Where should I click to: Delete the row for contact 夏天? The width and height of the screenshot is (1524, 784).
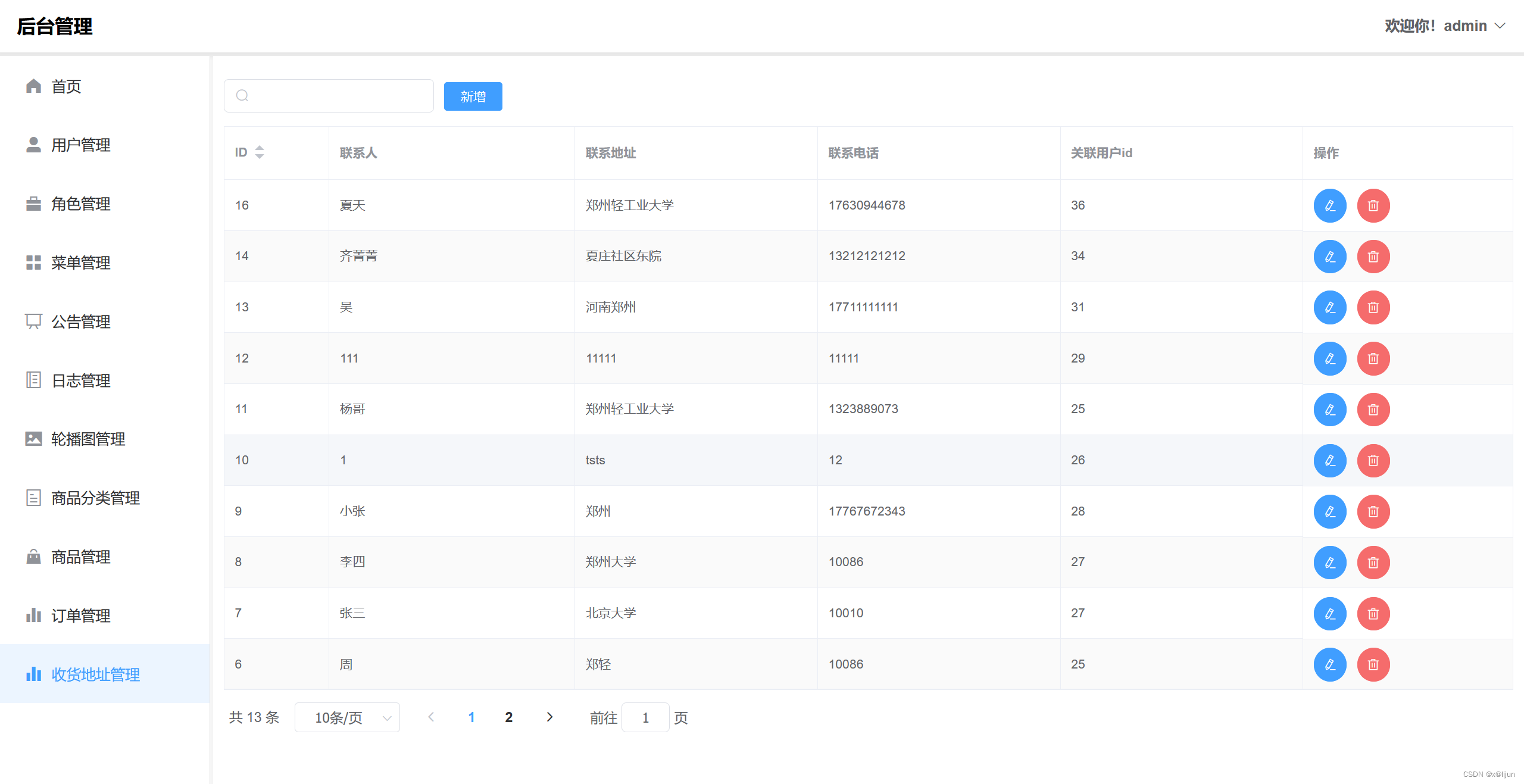[x=1373, y=205]
